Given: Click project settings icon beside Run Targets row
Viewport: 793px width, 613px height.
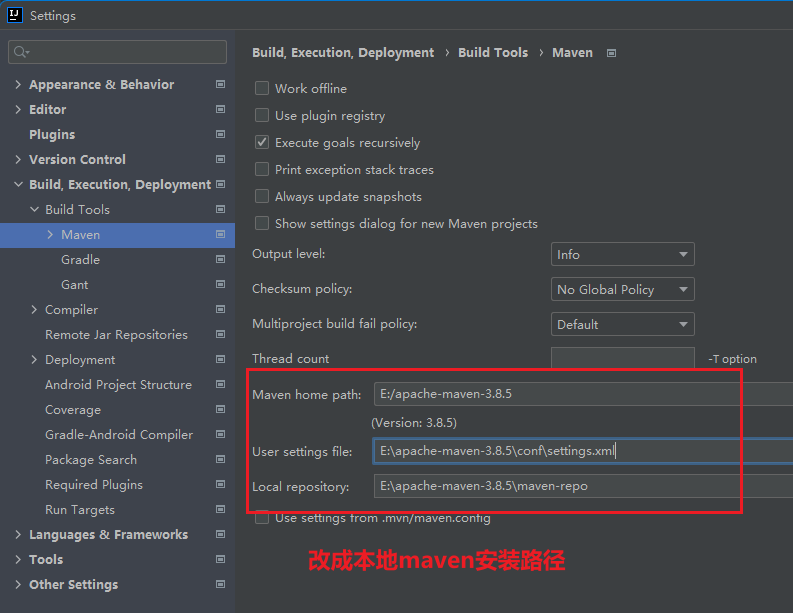Looking at the screenshot, I should [x=220, y=510].
